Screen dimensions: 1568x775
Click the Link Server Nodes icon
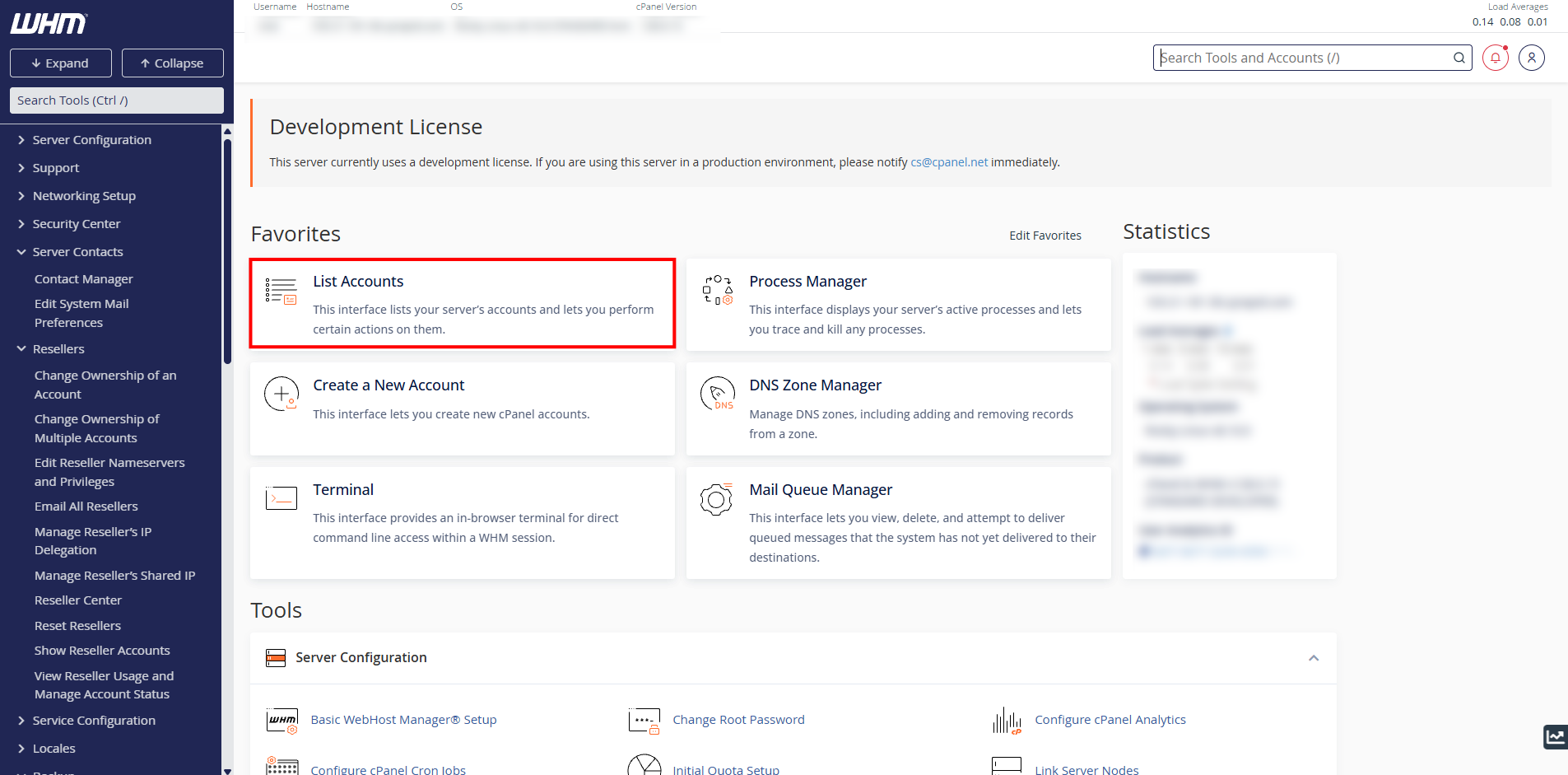pos(1007,766)
